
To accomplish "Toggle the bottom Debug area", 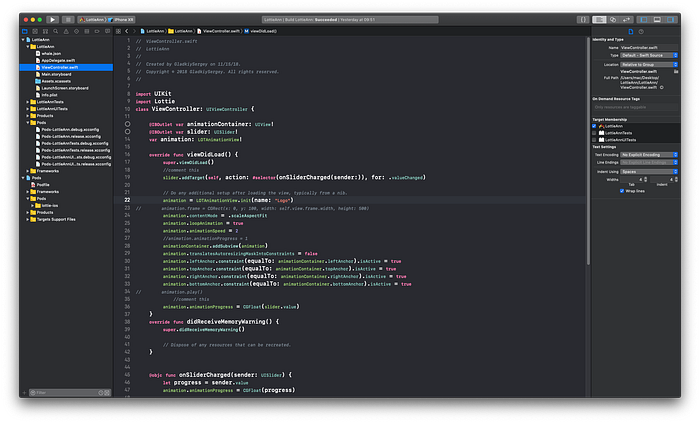I will [x=657, y=20].
